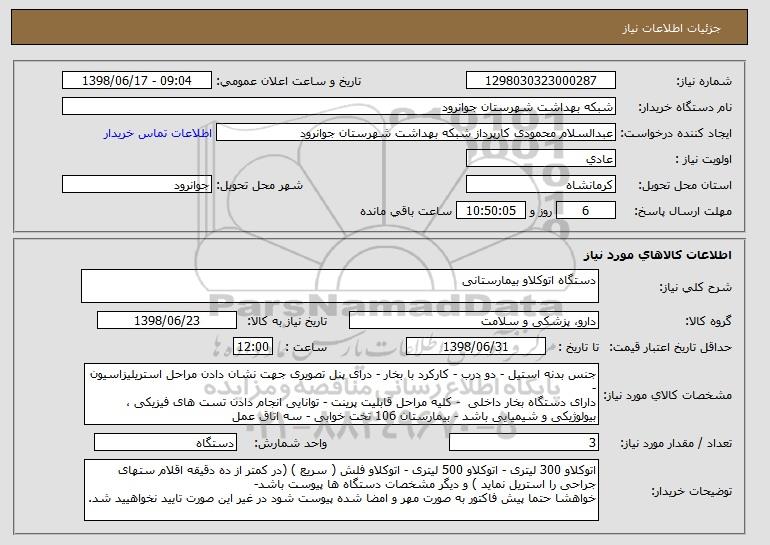Screen dimensions: 770x545
Task: Select the label تاریخ نیاز به کالا
Action: tap(286, 321)
